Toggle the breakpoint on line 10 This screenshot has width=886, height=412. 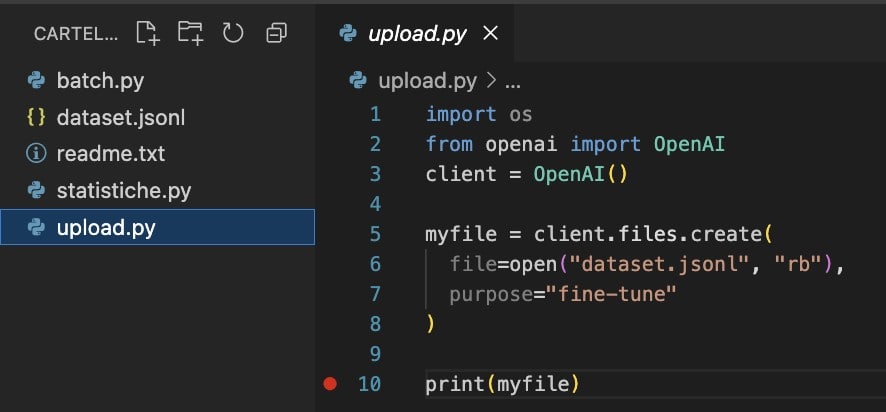point(331,384)
